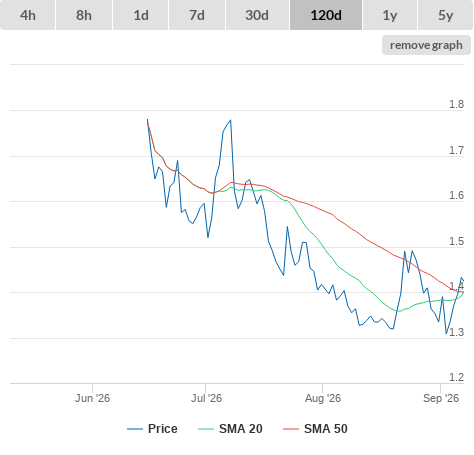Show the 1y price history
The image size is (474, 455).
[390, 15]
